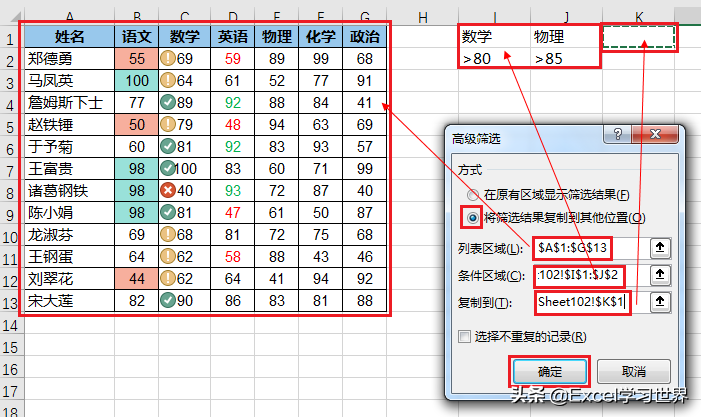Image resolution: width=701 pixels, height=417 pixels.
Task: Click the name cell 刘翠花
Action: pyautogui.click(x=69, y=279)
